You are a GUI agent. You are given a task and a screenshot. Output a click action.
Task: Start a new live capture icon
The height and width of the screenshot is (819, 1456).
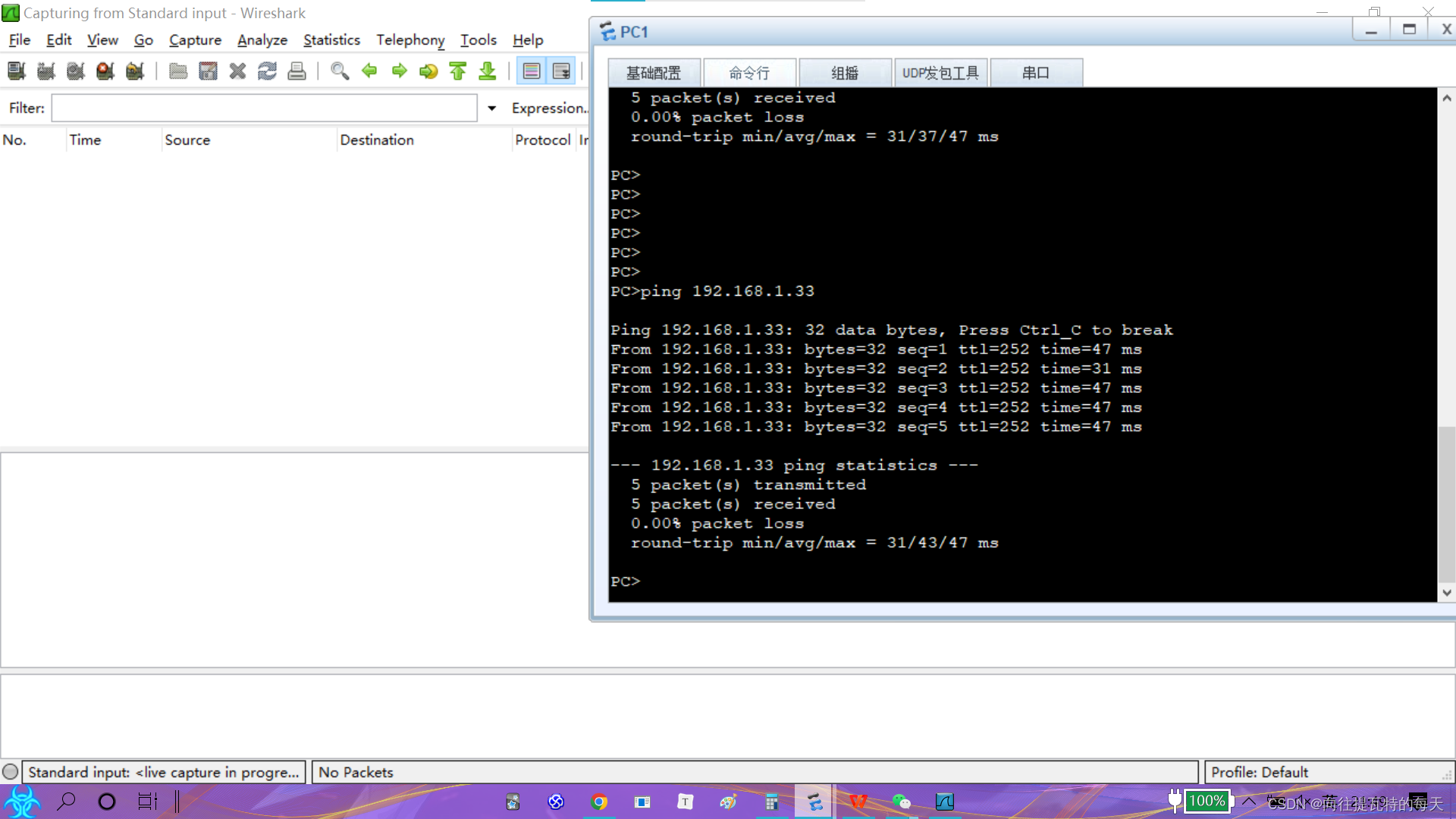click(76, 71)
